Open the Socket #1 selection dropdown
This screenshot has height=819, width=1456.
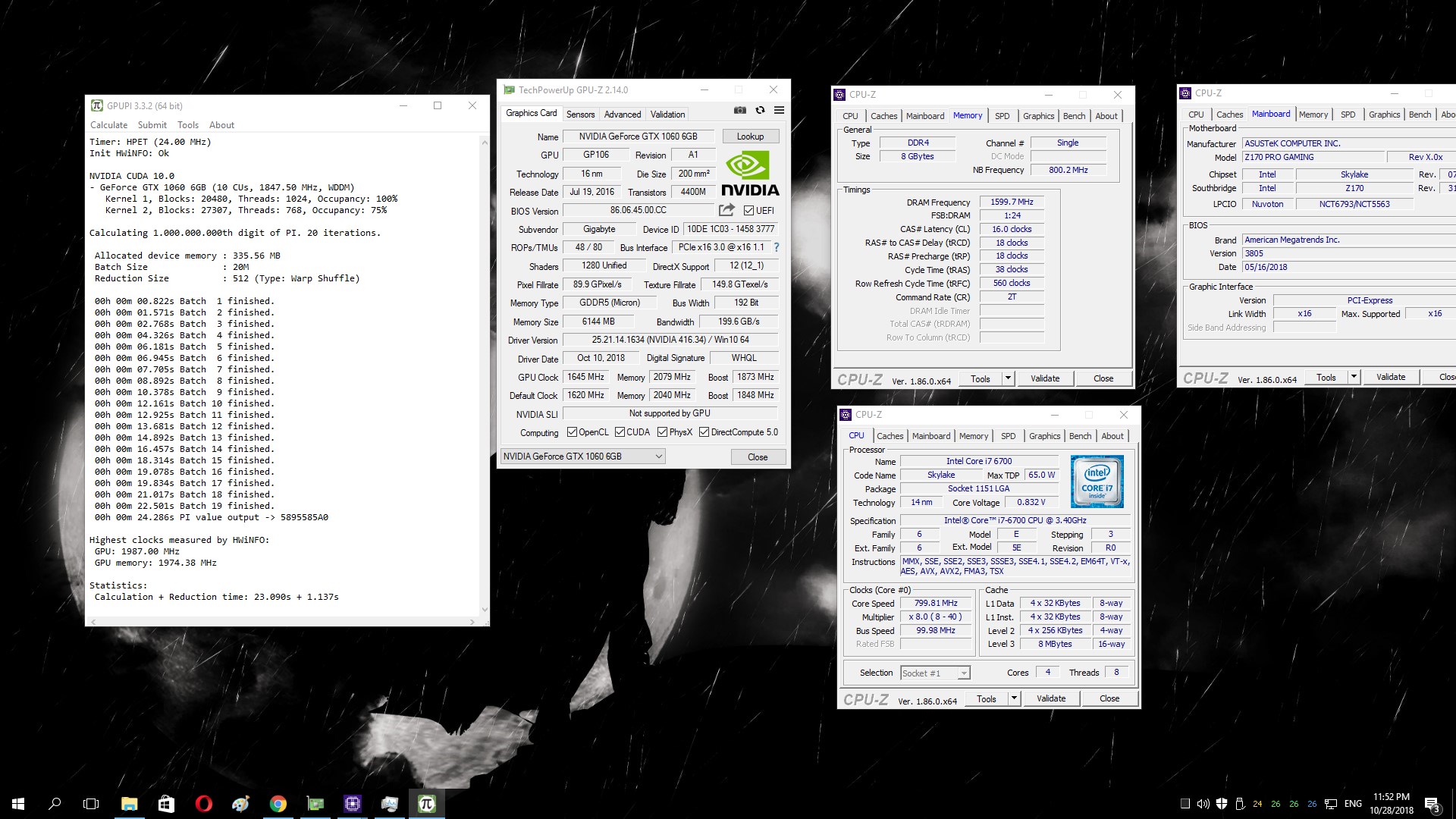click(934, 673)
